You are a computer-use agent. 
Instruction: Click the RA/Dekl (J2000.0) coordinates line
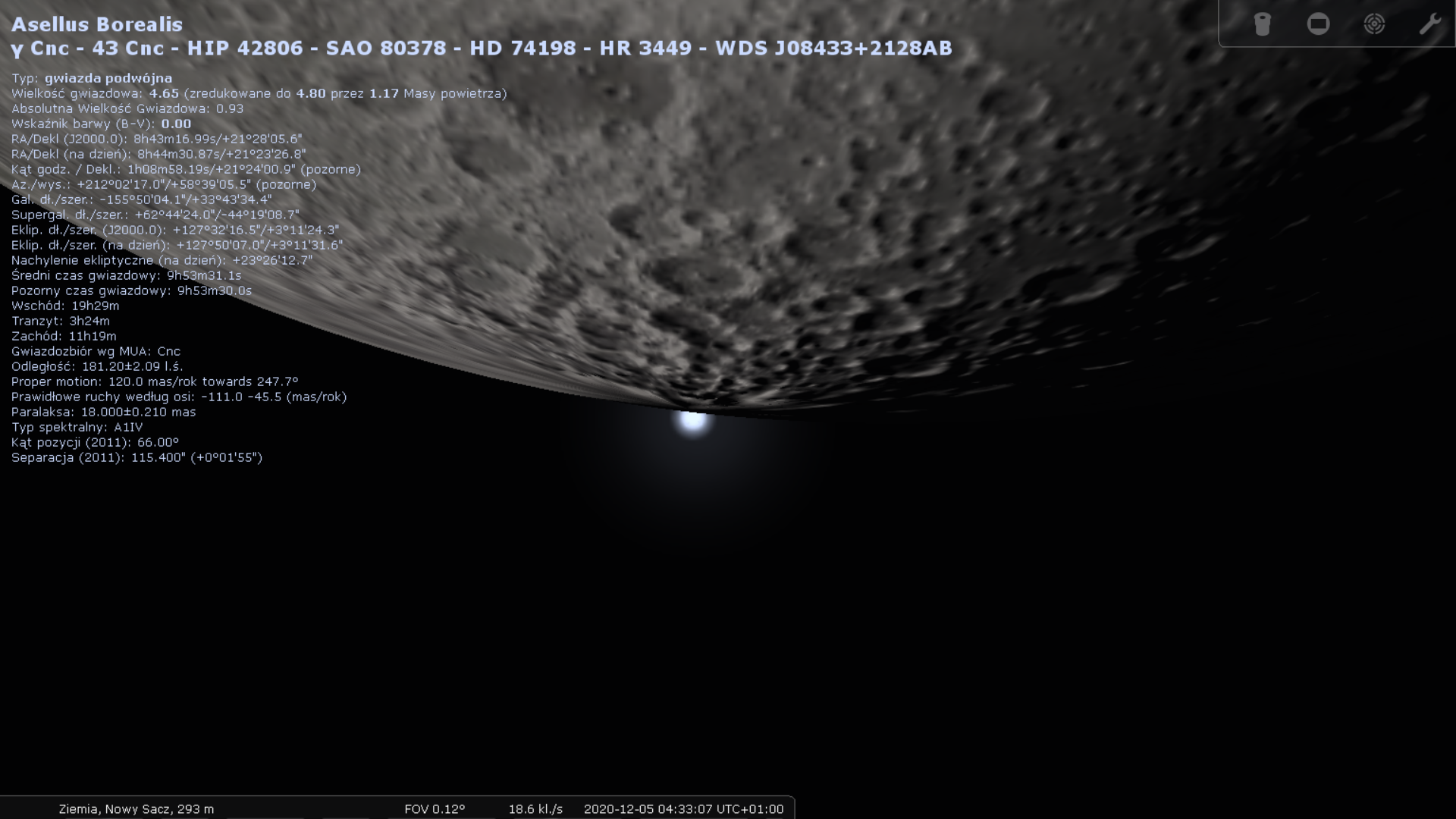point(156,139)
